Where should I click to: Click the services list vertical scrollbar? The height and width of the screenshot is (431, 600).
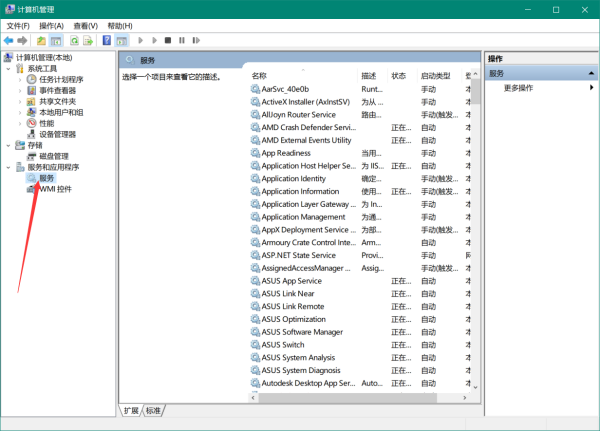476,230
